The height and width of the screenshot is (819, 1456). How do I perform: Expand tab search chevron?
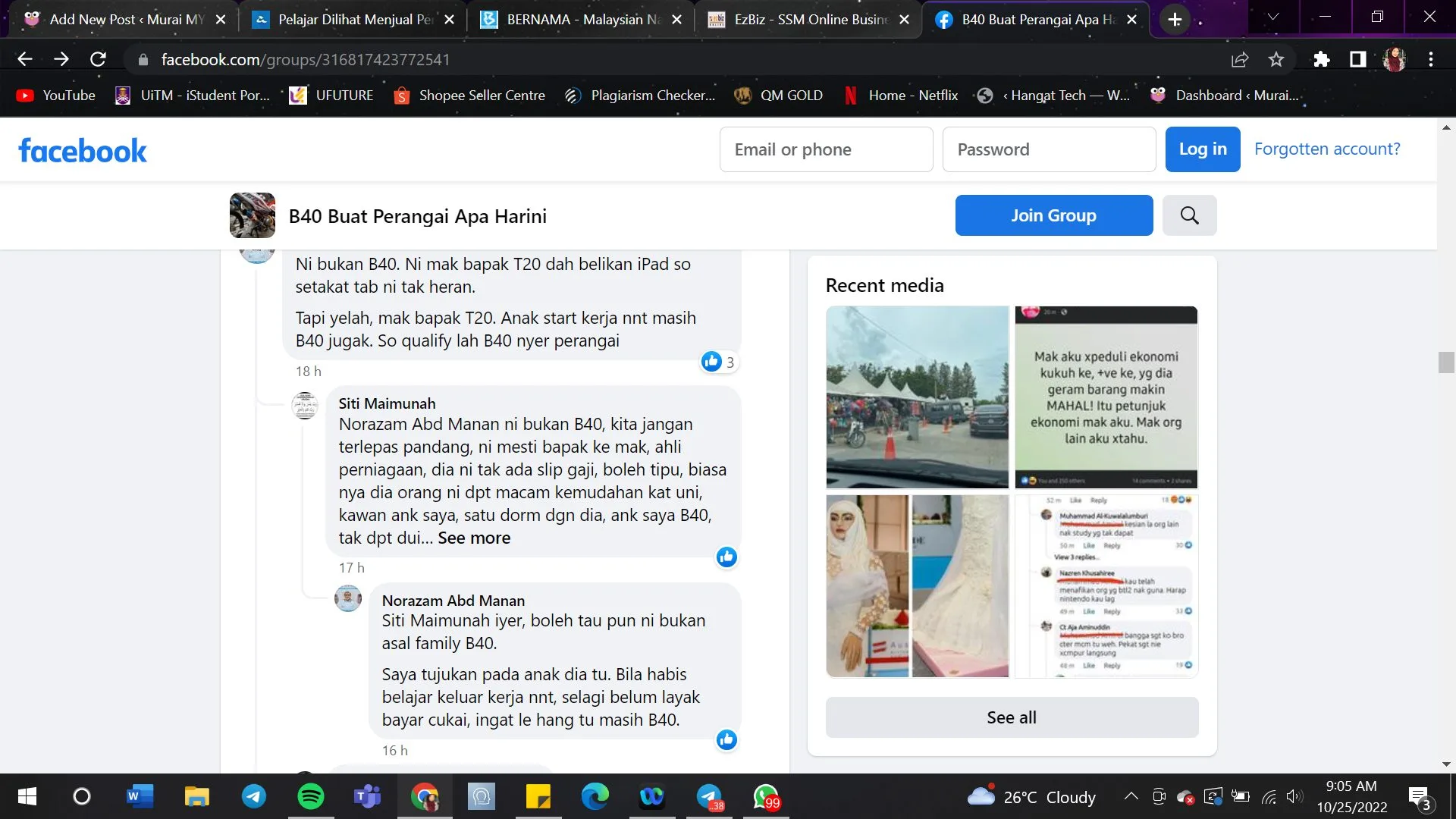(1273, 17)
